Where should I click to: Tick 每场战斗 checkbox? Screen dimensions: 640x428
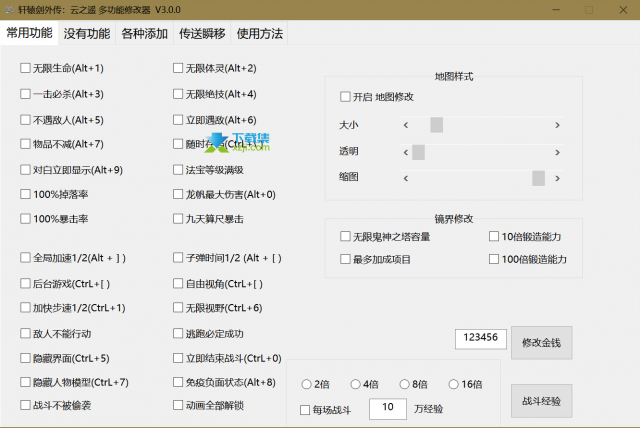[x=305, y=410]
